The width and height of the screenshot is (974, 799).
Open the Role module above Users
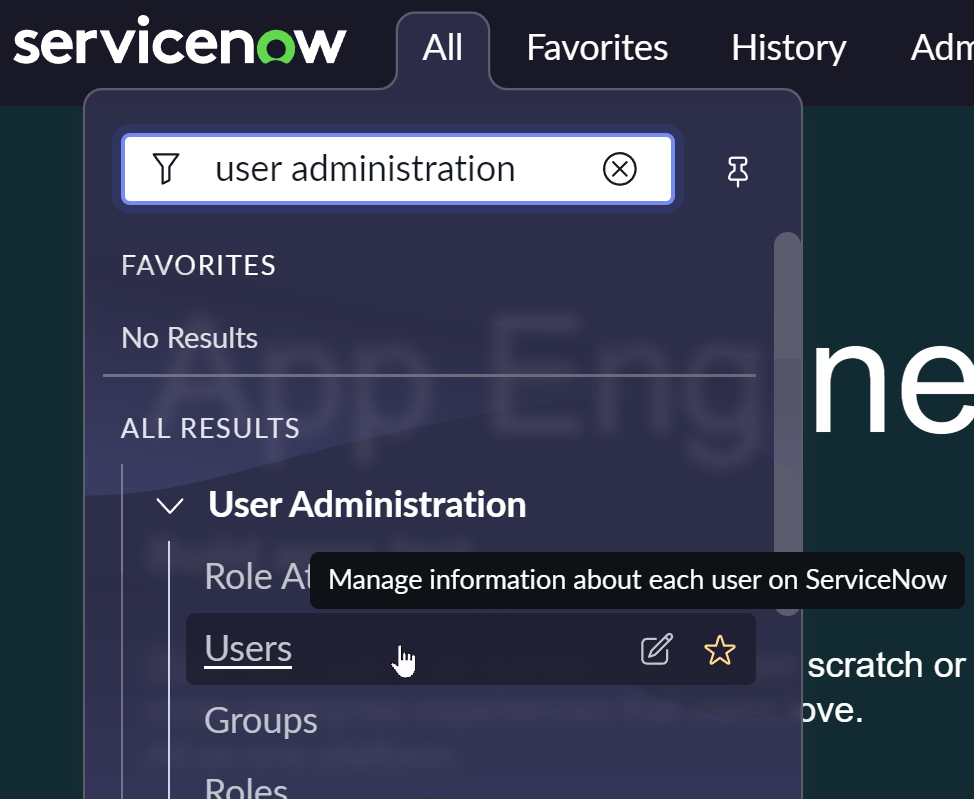pos(252,577)
